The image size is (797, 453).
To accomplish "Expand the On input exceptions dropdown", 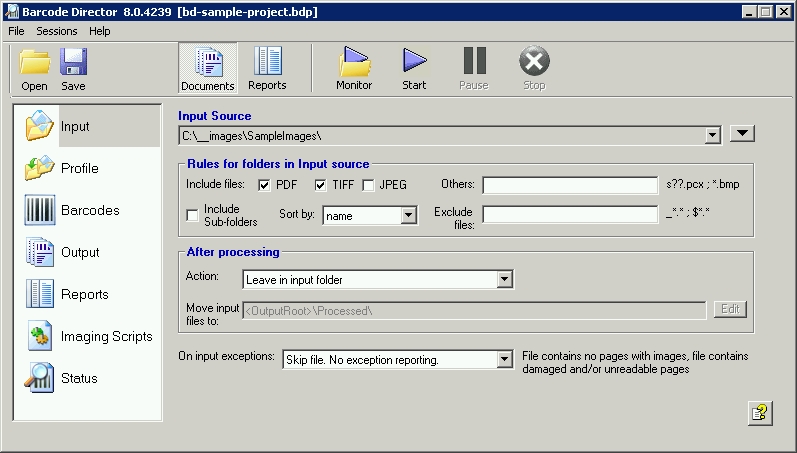I will click(x=504, y=359).
